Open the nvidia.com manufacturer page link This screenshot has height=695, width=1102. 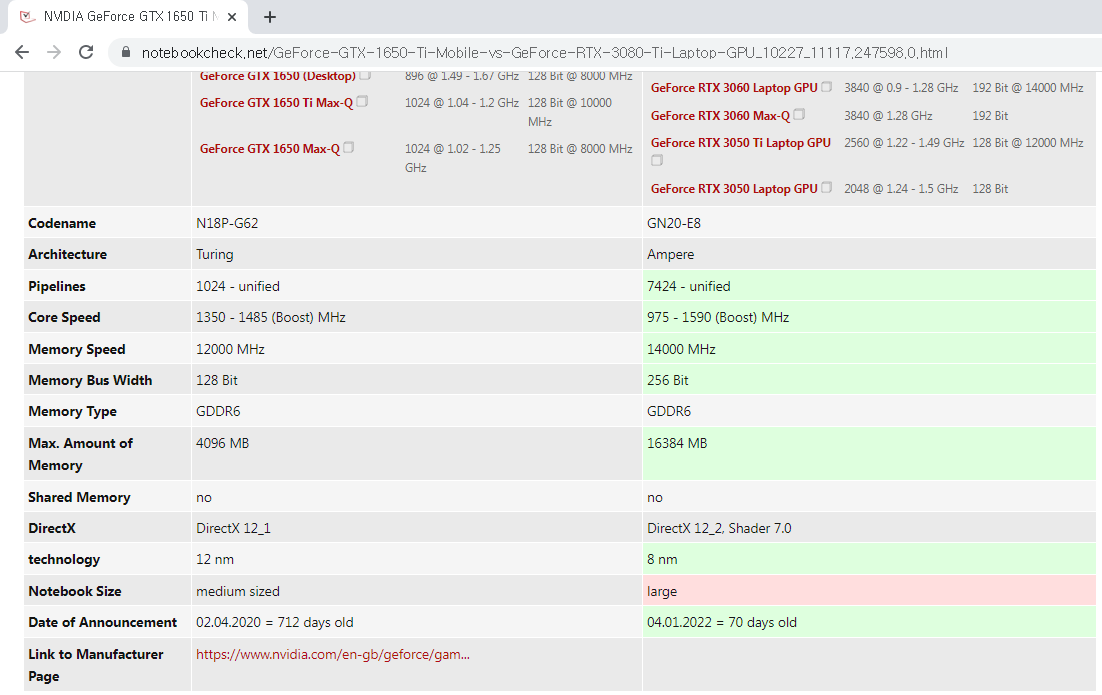(x=332, y=654)
